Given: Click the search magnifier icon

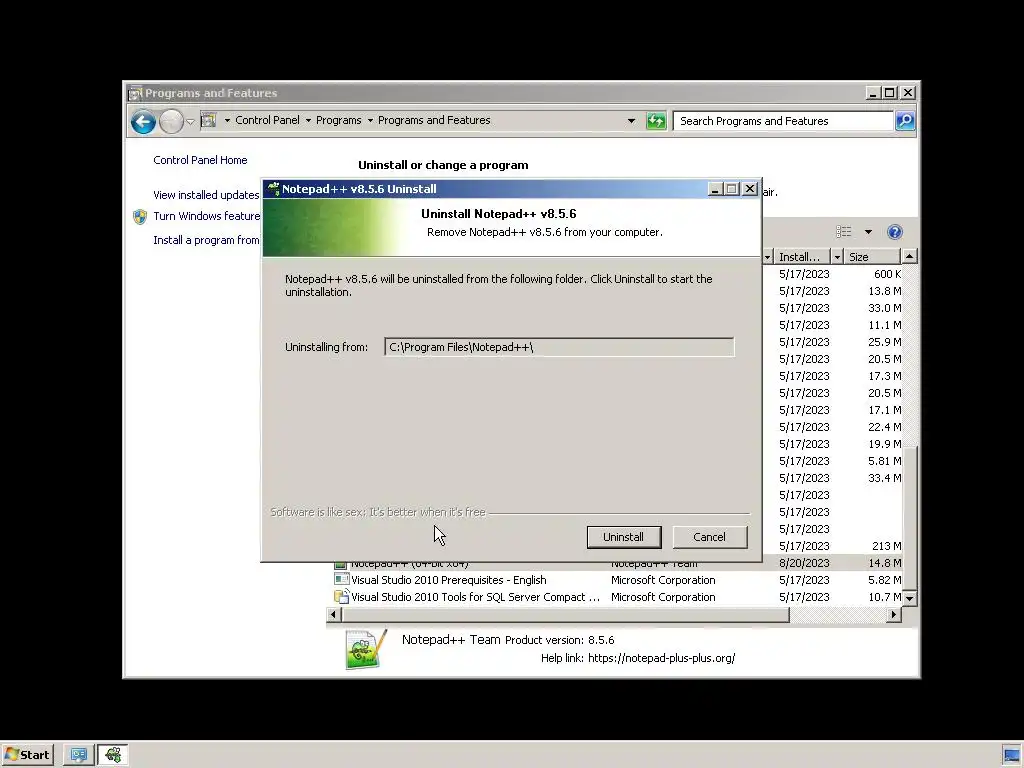Looking at the screenshot, I should [x=905, y=121].
